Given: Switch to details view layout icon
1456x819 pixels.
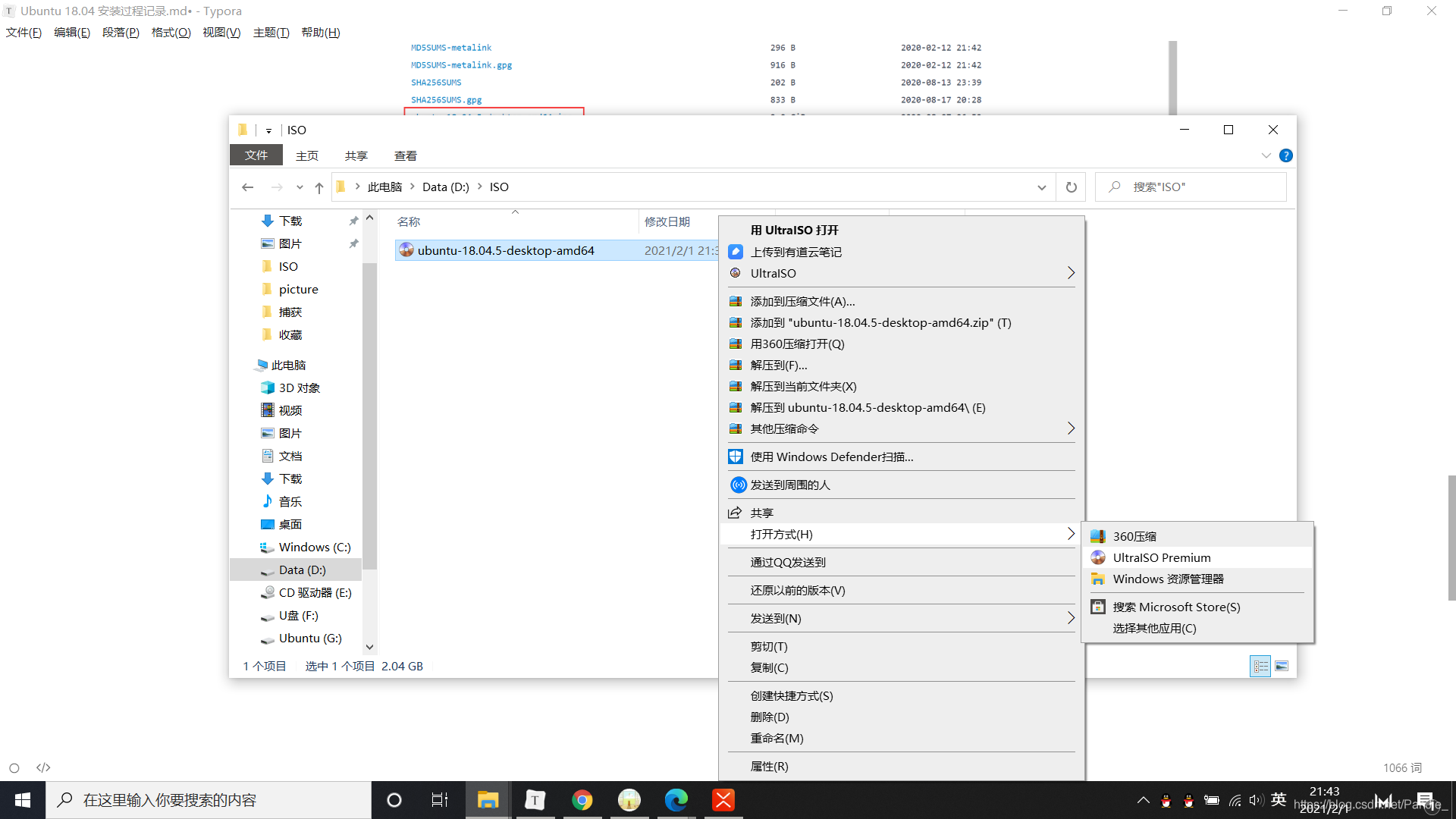Looking at the screenshot, I should (x=1260, y=666).
